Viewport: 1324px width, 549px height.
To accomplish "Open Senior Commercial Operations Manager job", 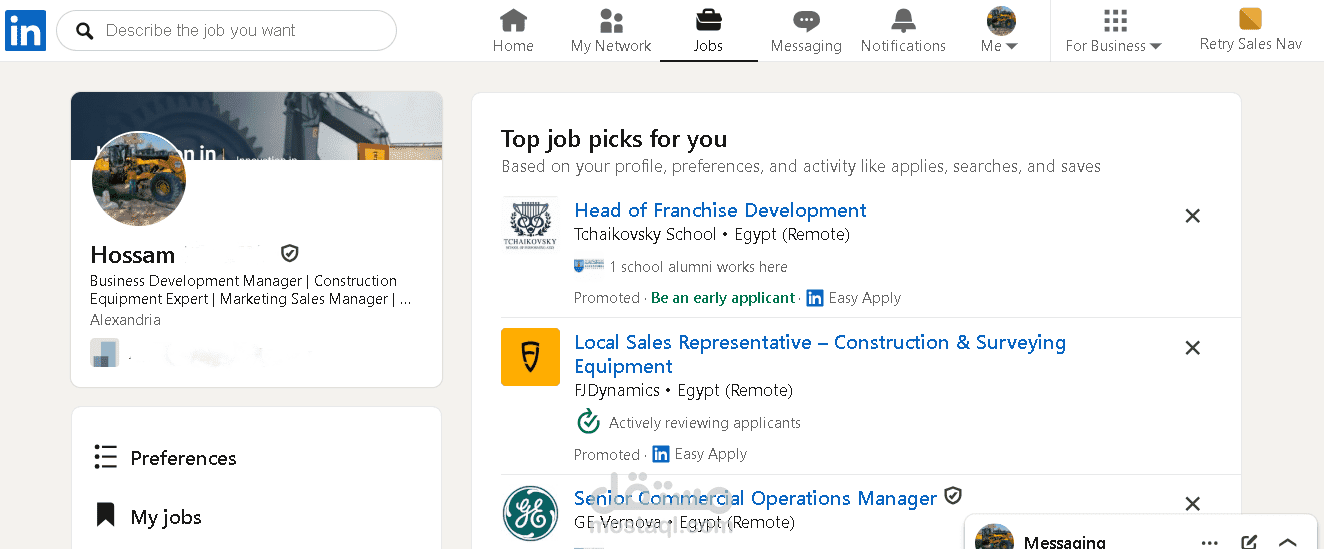I will coord(755,498).
